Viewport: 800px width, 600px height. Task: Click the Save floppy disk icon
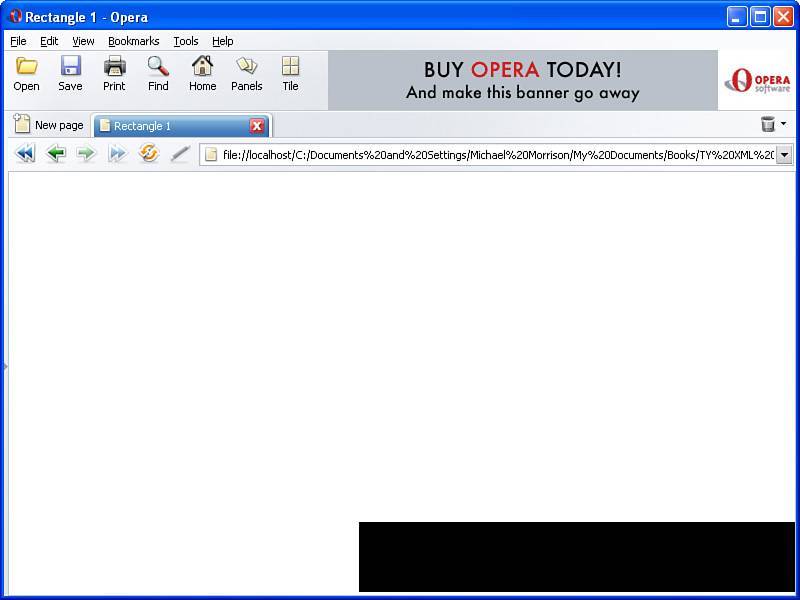click(70, 66)
